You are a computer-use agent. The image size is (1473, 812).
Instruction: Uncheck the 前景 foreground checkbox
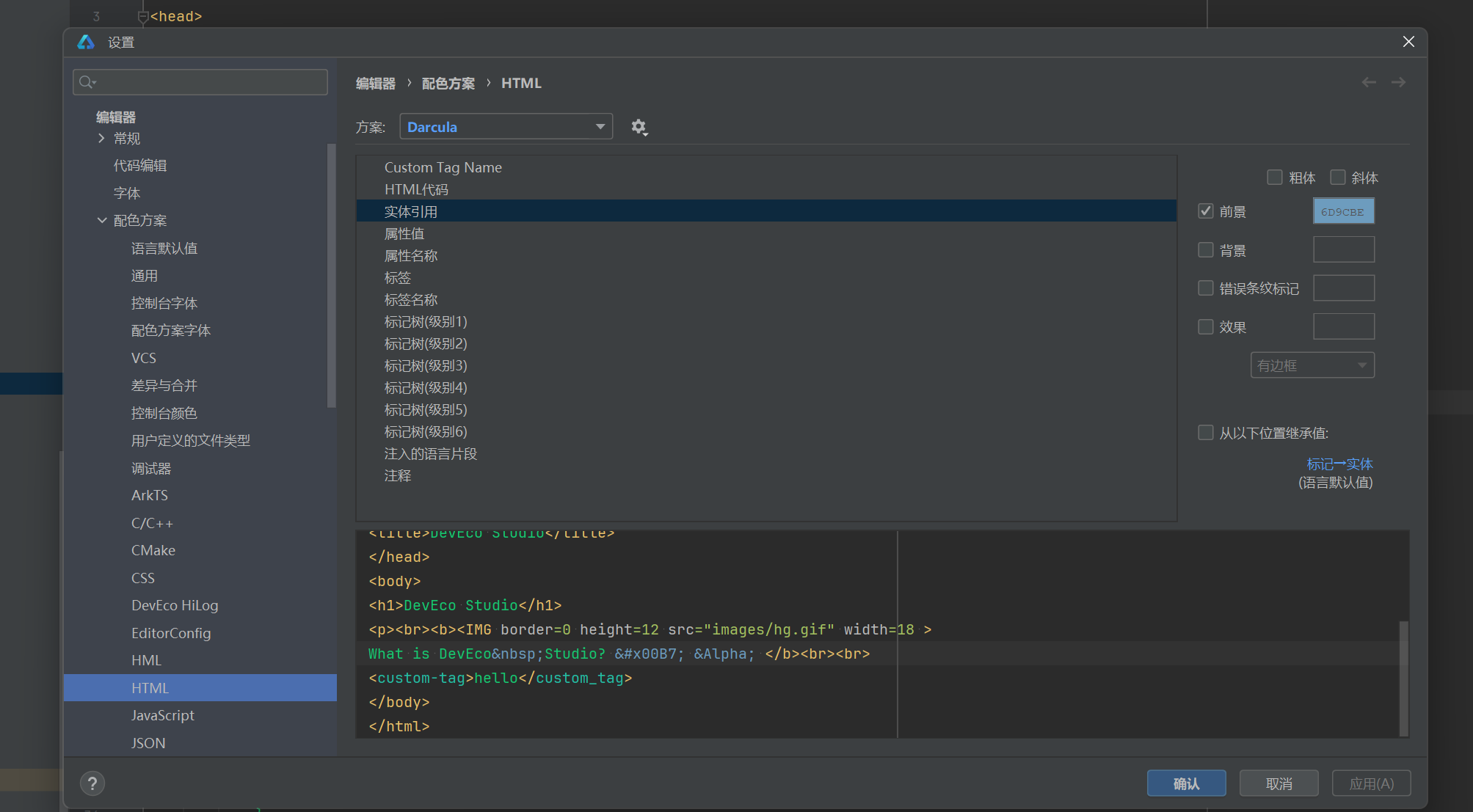[1206, 211]
